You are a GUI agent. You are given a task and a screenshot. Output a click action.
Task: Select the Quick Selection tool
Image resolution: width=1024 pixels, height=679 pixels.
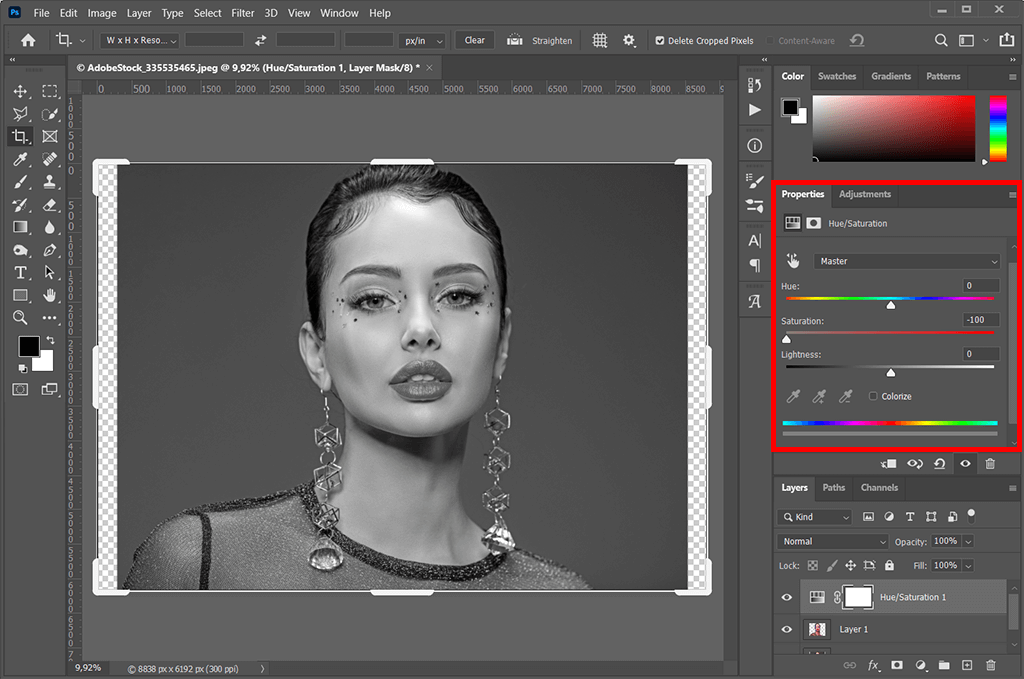[x=50, y=114]
